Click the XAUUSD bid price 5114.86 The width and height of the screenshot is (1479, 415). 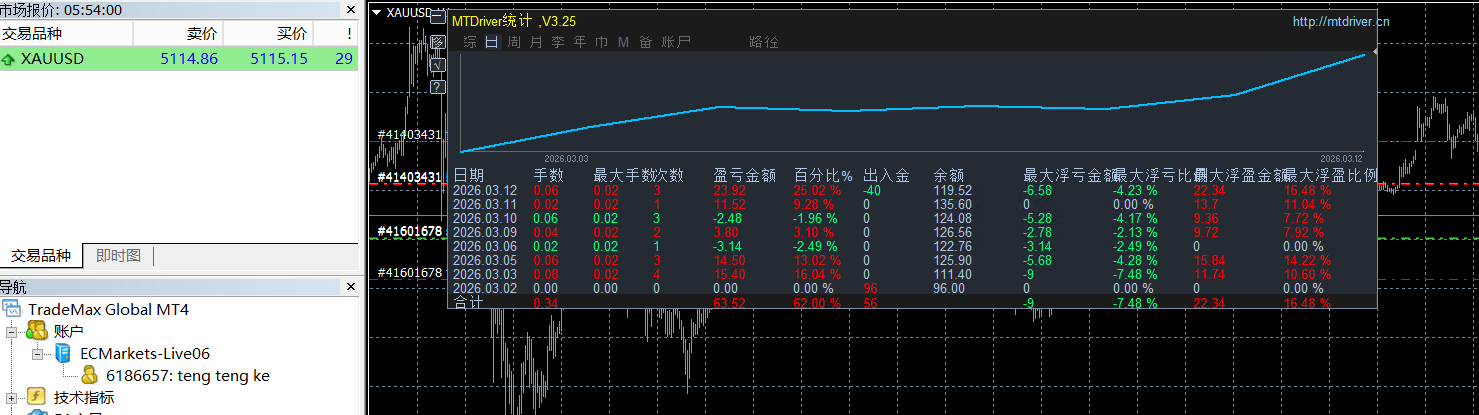pyautogui.click(x=189, y=59)
